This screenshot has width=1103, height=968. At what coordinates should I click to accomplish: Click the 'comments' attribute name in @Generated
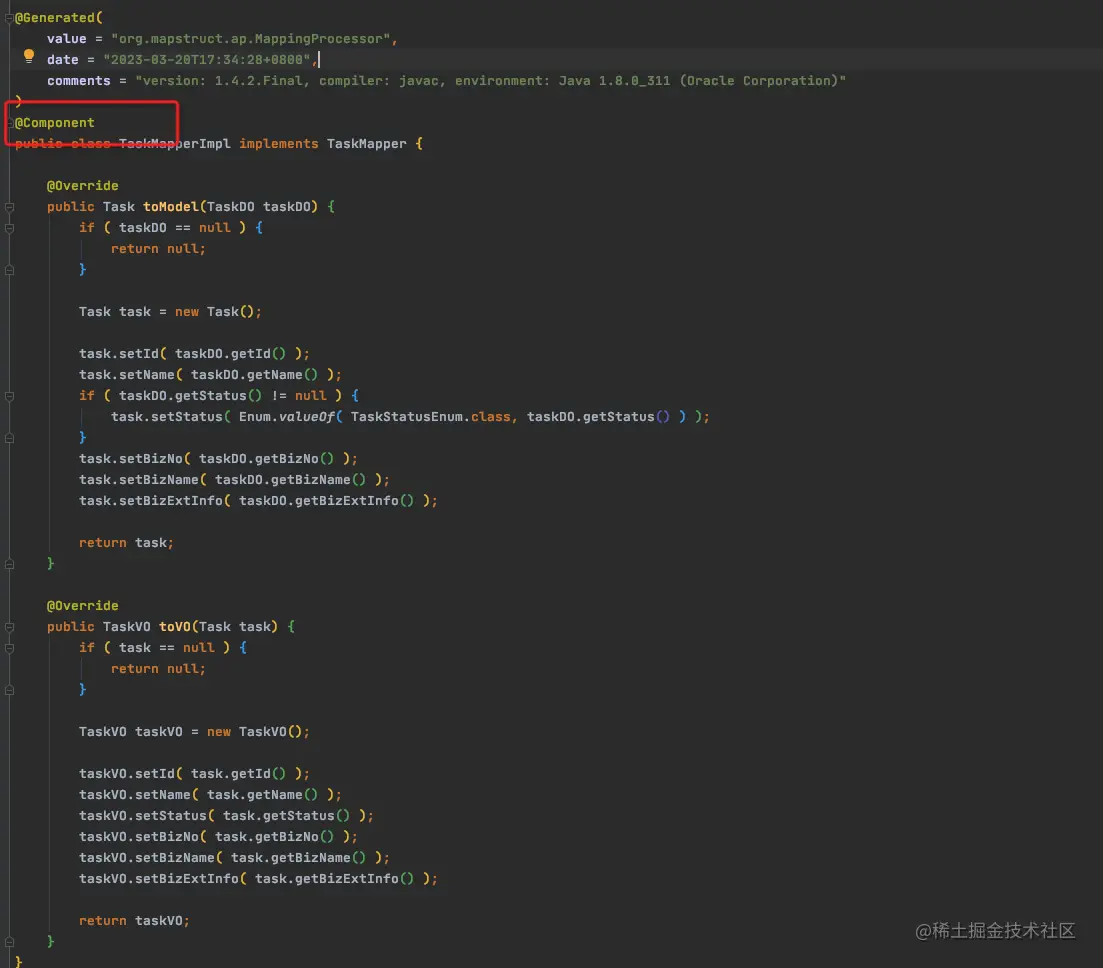click(79, 81)
